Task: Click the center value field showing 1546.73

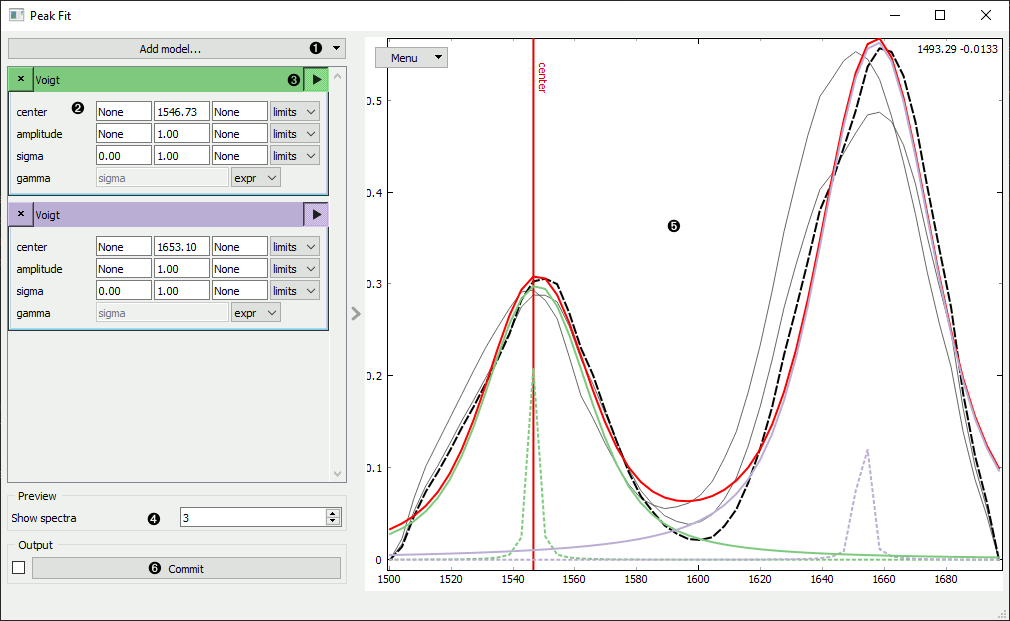Action: (x=182, y=111)
